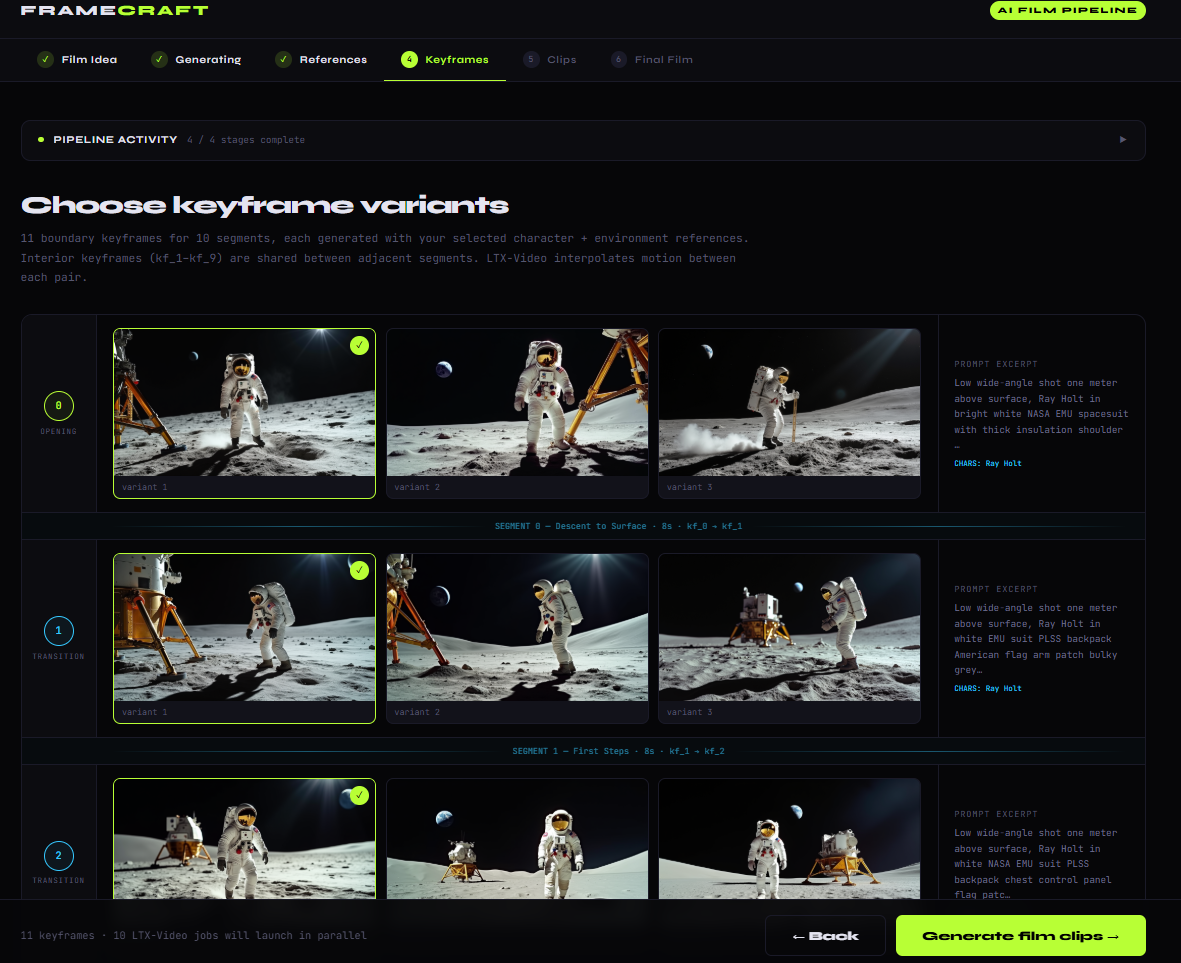The image size is (1181, 963).
Task: Click Segment 1 First Steps label
Action: pos(618,751)
